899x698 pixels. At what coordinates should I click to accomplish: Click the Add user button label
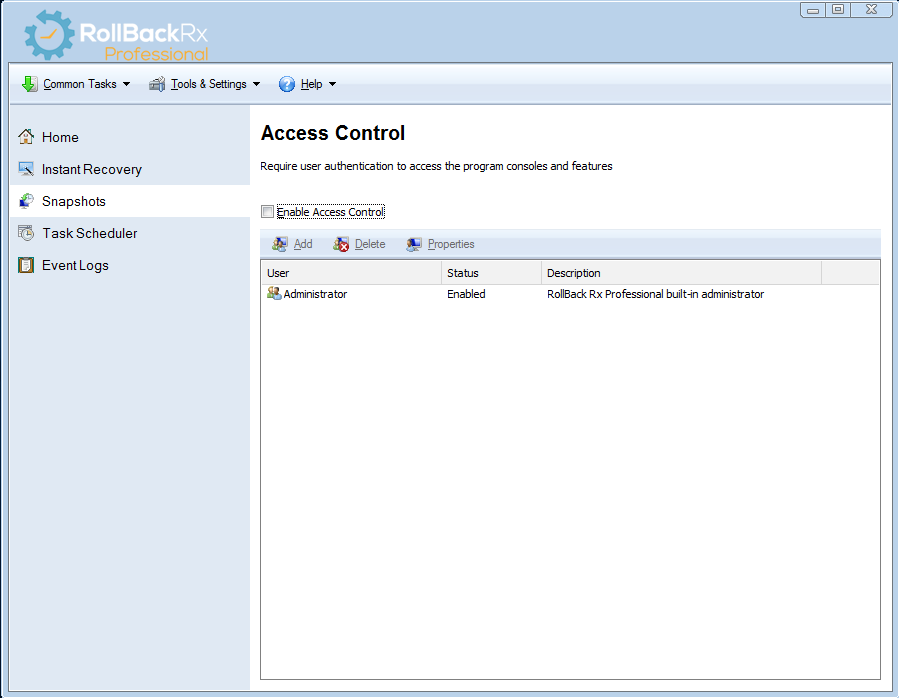click(303, 244)
